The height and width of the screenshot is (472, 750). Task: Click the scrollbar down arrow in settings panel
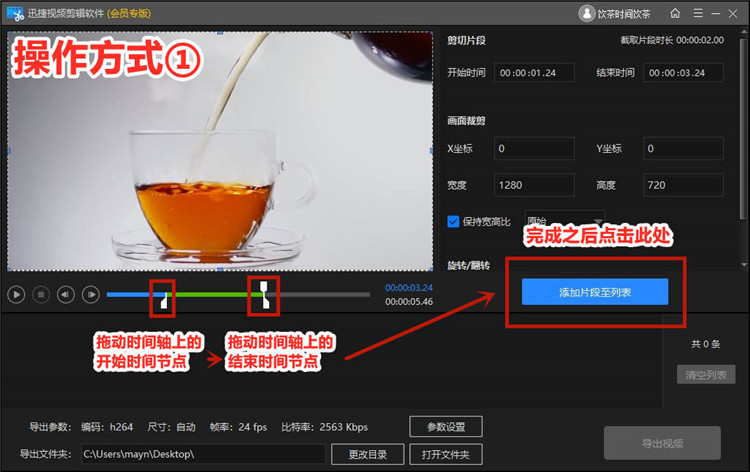743,265
